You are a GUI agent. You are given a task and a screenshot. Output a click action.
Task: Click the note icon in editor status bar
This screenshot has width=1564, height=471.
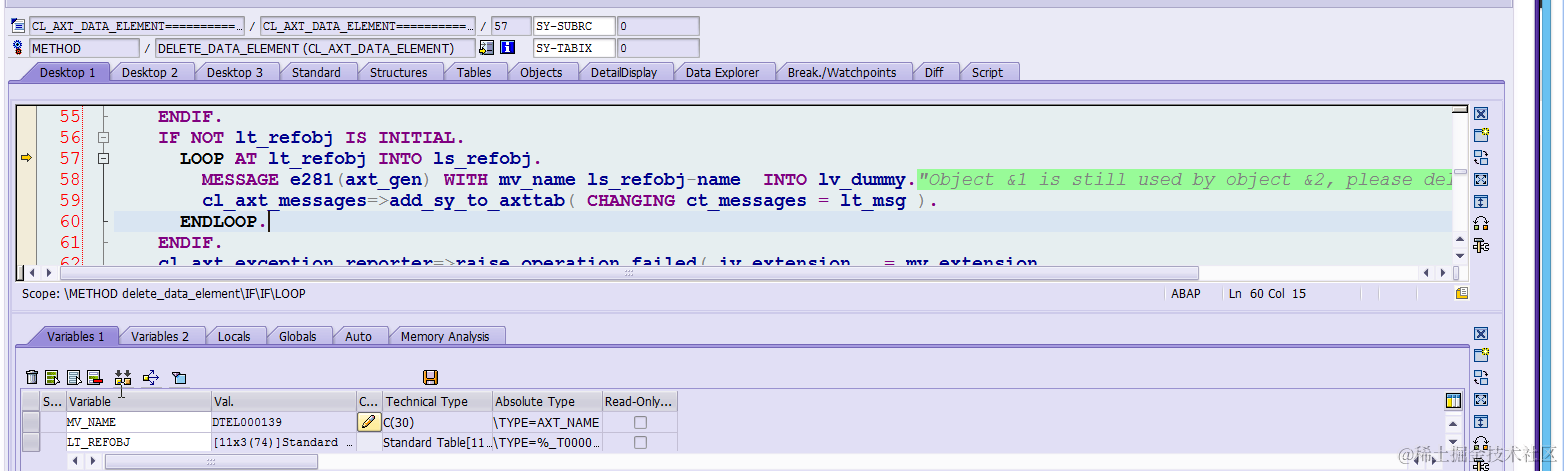click(1461, 294)
